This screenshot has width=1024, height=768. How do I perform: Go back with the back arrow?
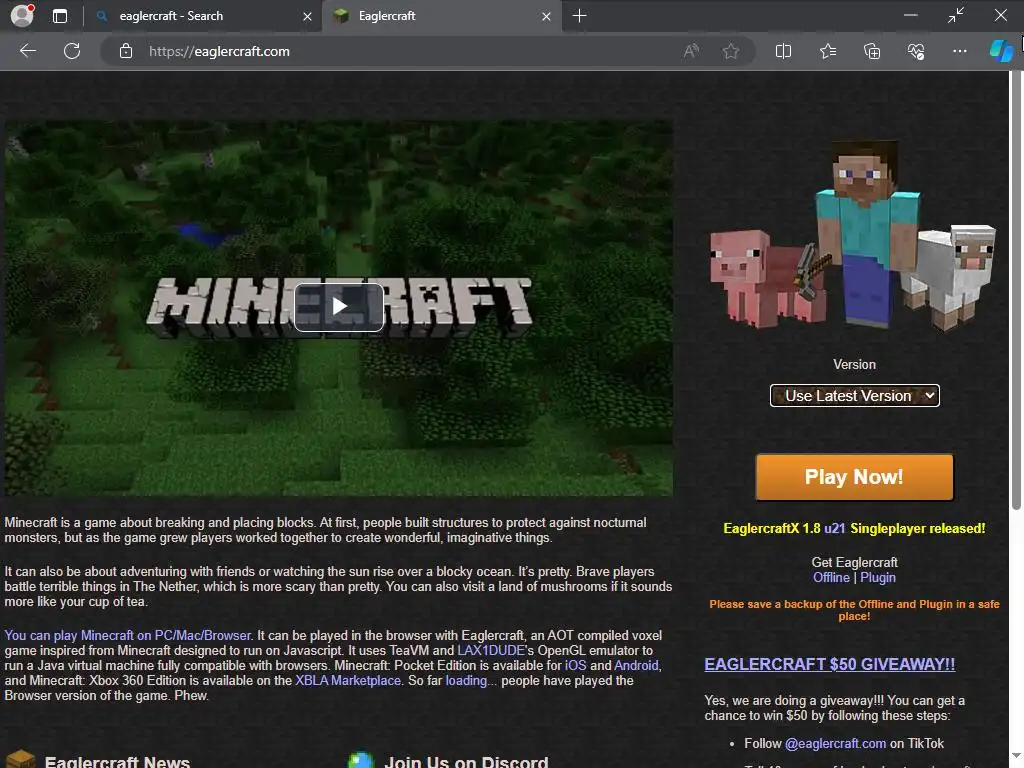point(28,51)
